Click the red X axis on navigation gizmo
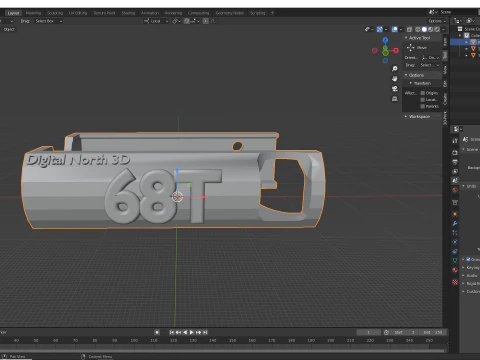Viewport: 480px width, 360px height. 396,50
